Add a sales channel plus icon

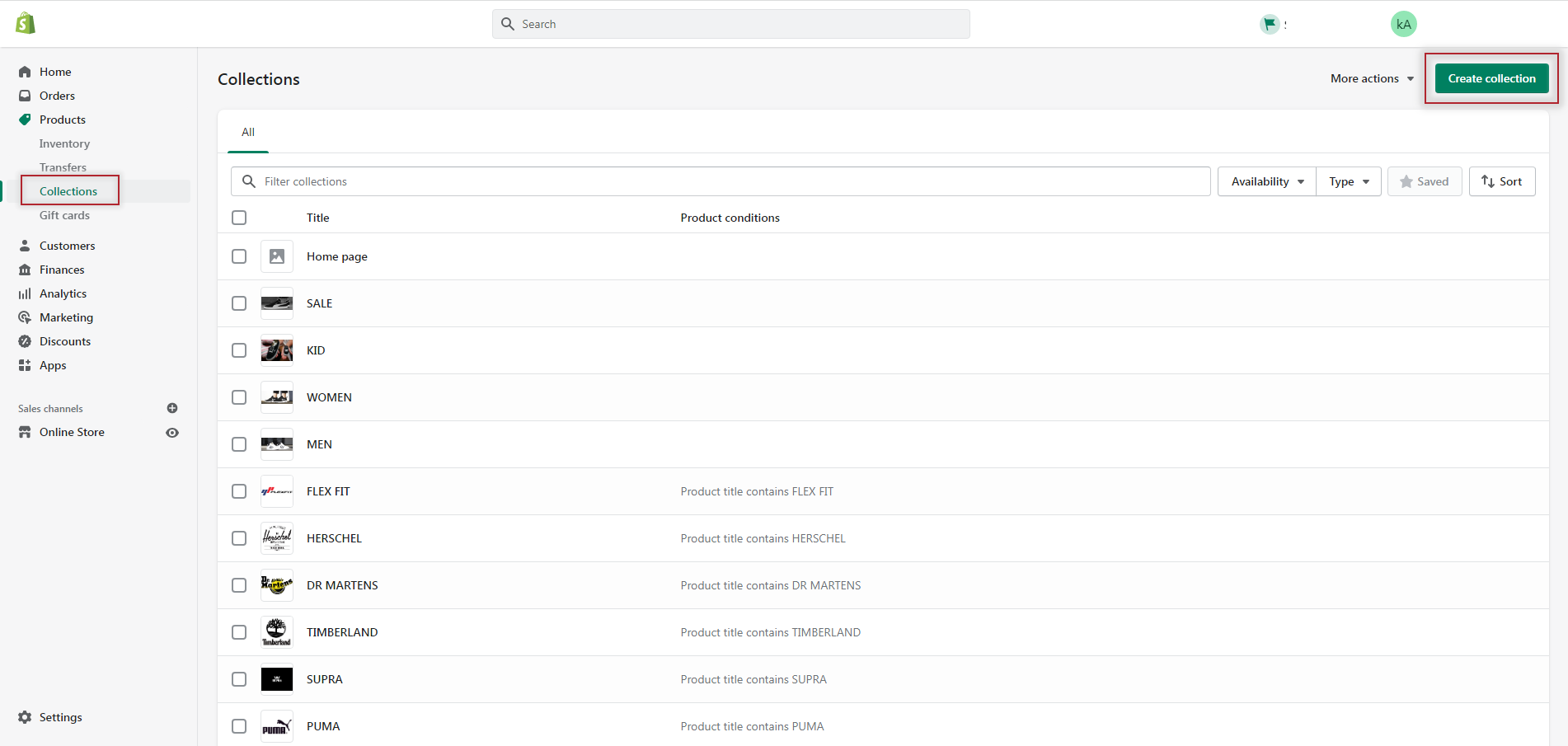coord(172,408)
